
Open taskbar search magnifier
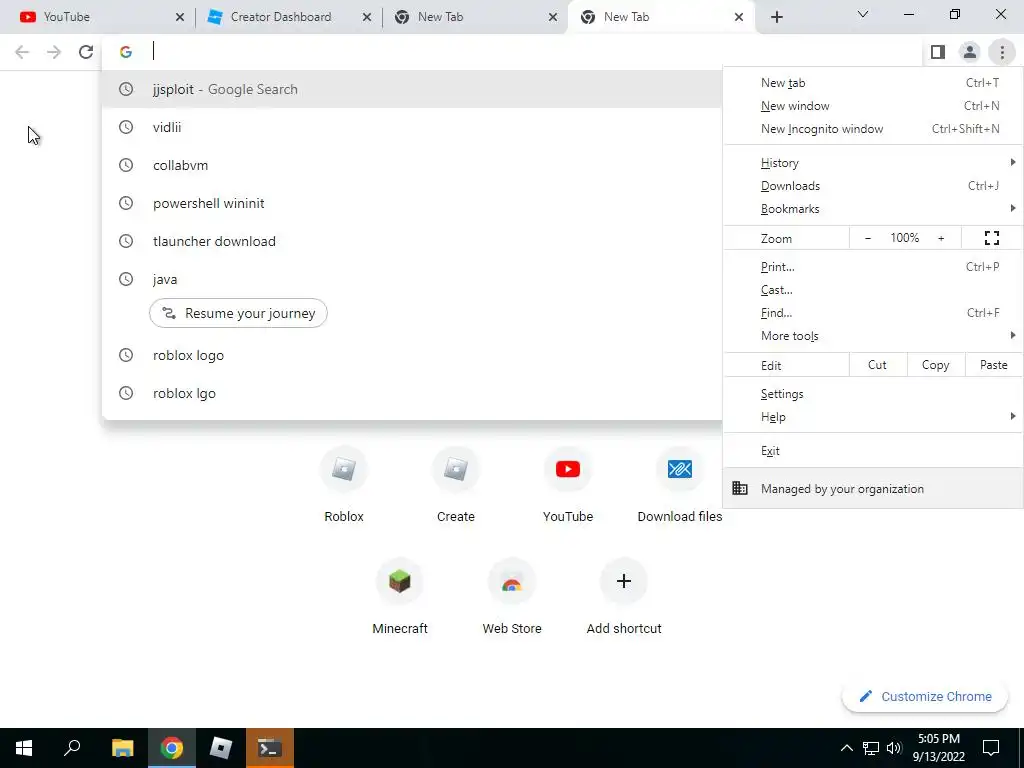click(x=72, y=748)
